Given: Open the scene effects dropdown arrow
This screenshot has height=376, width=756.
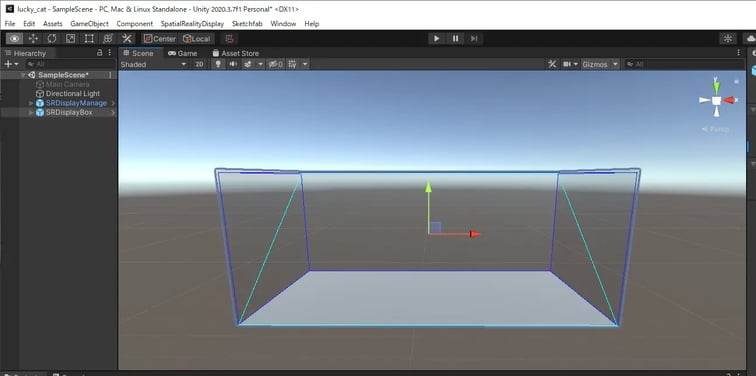Looking at the screenshot, I should (x=260, y=64).
